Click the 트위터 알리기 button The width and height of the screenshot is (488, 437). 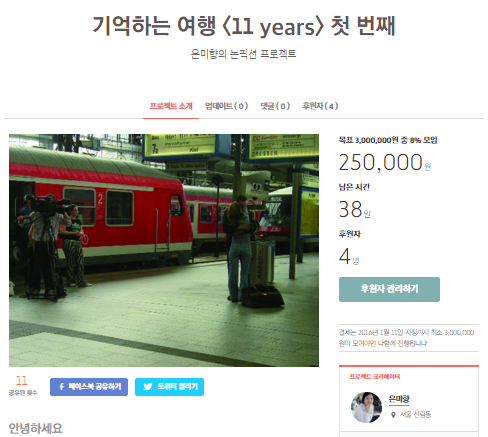click(x=169, y=387)
